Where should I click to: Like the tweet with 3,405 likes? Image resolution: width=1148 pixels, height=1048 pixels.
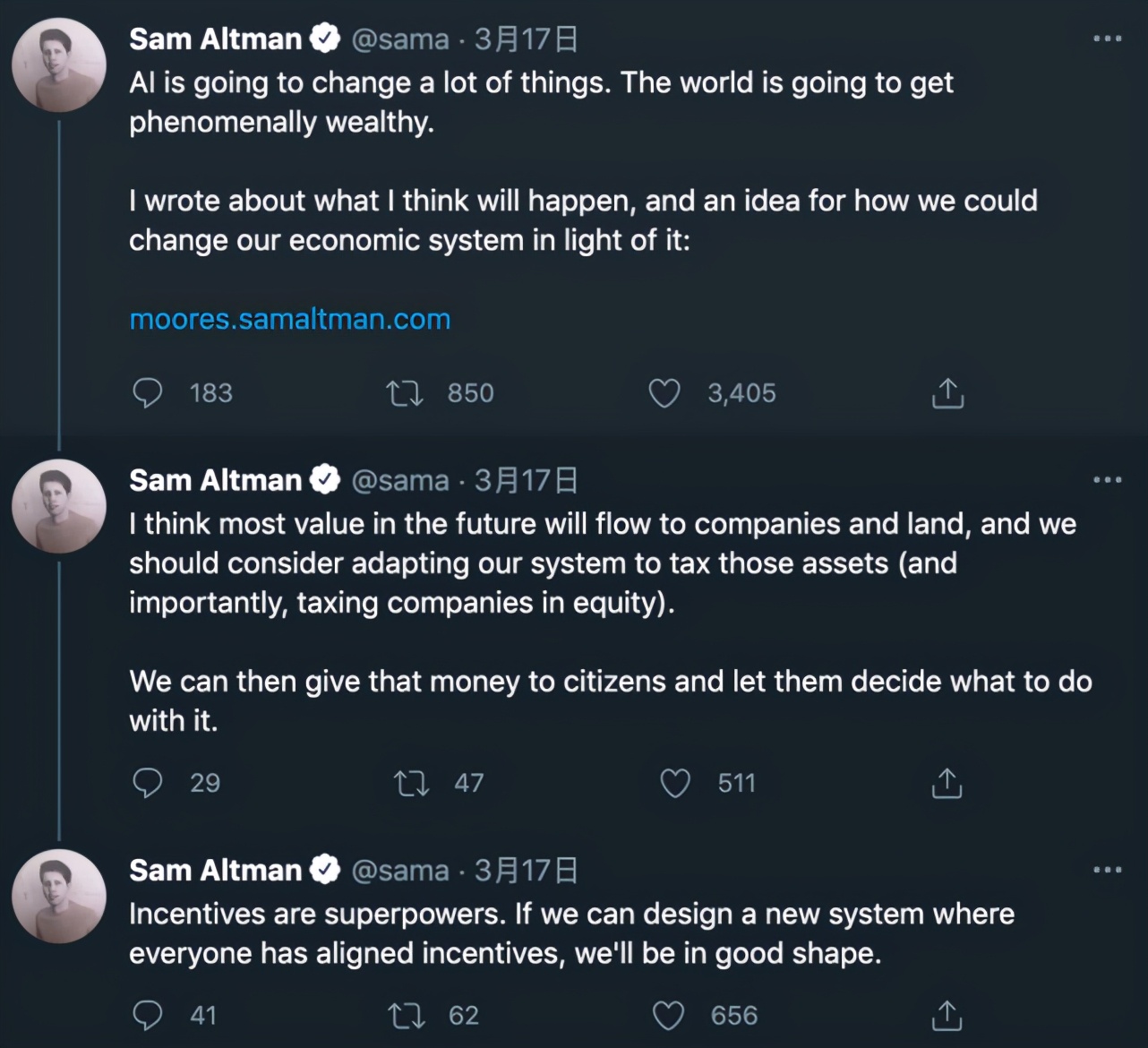(x=664, y=393)
